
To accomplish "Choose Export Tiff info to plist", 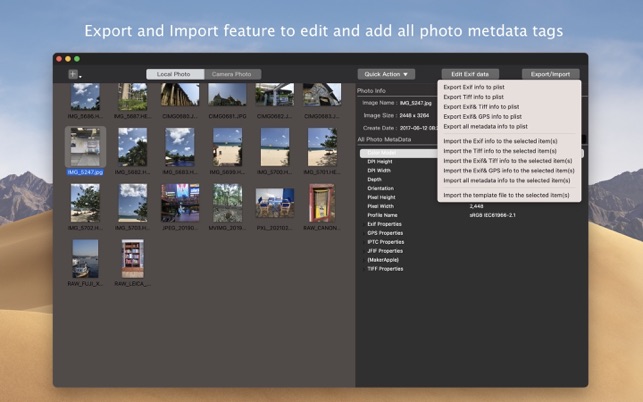I will pos(473,97).
